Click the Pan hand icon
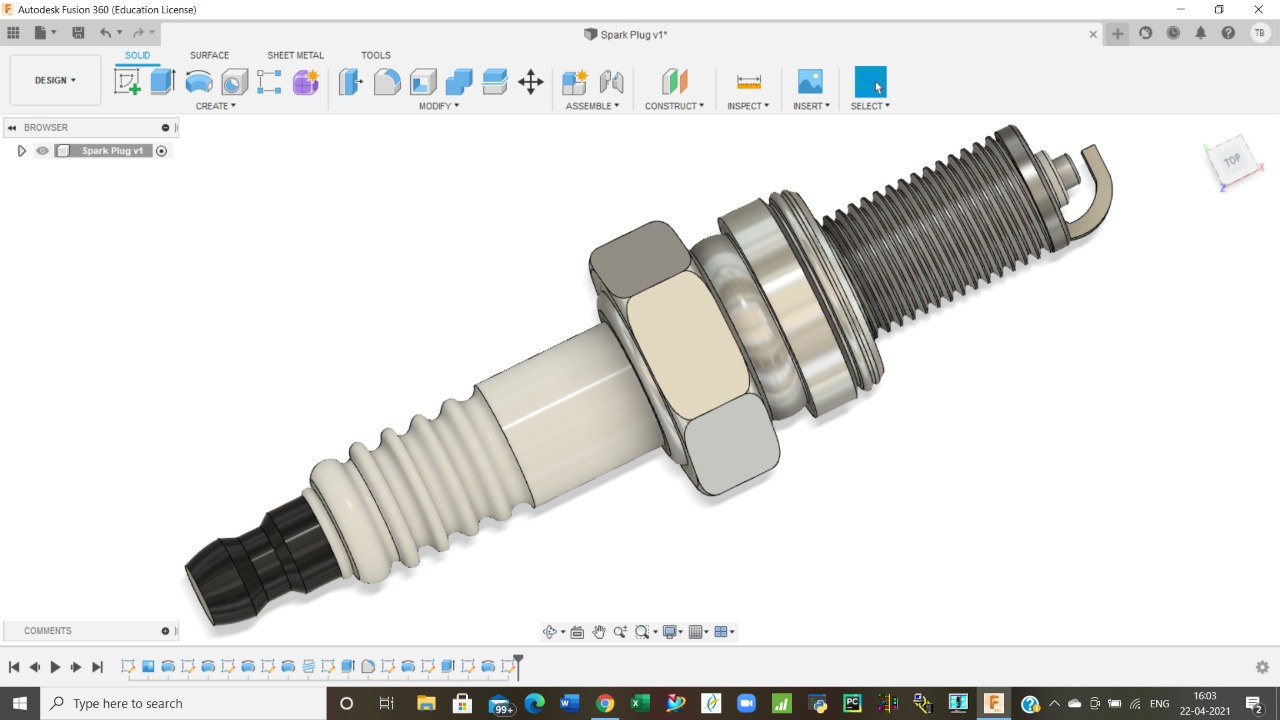The image size is (1280, 720). click(599, 632)
